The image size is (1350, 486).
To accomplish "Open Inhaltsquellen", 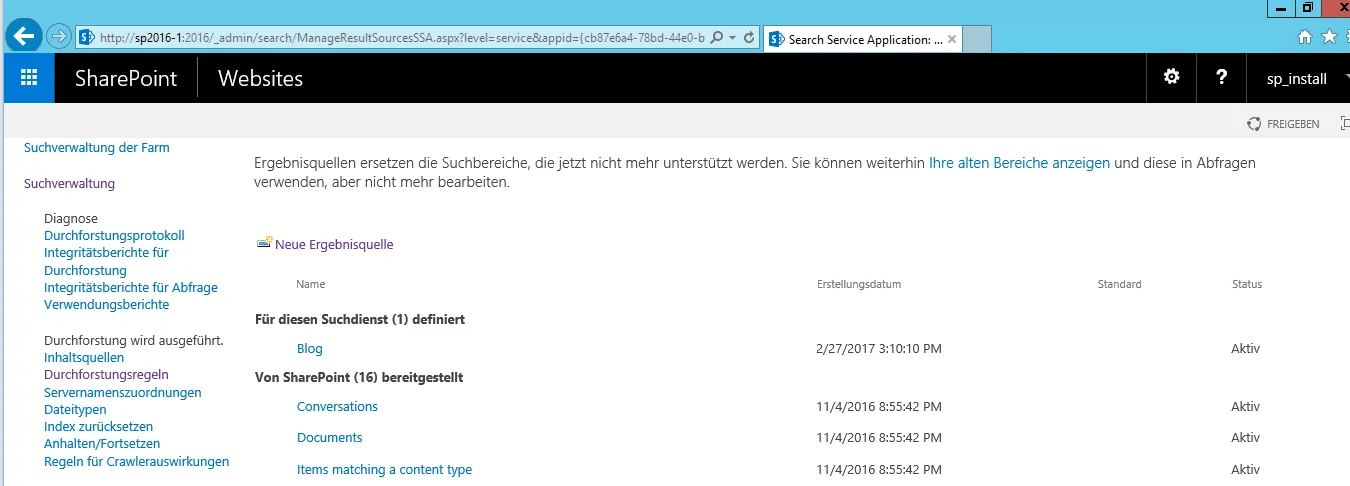I will tap(84, 357).
